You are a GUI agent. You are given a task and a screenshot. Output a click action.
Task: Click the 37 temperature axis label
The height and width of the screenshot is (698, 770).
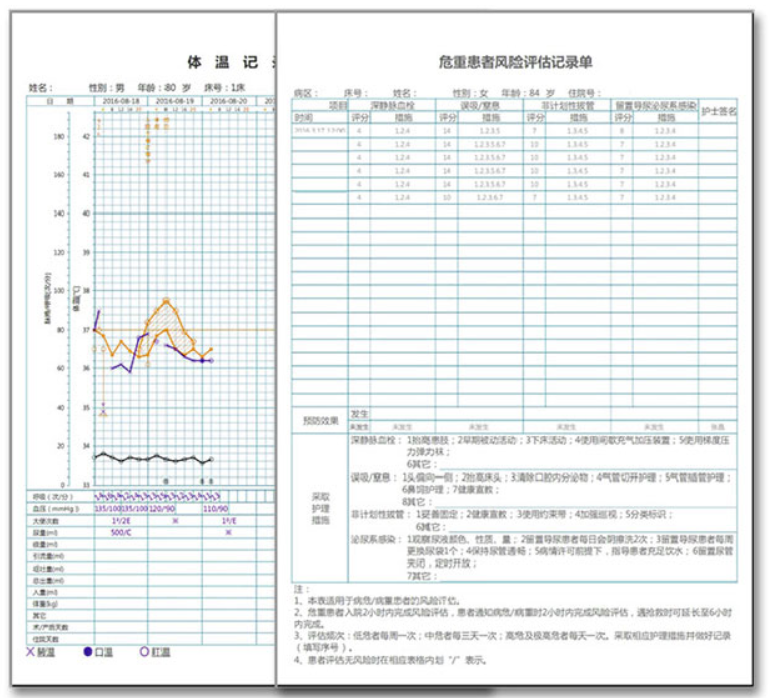tap(86, 330)
